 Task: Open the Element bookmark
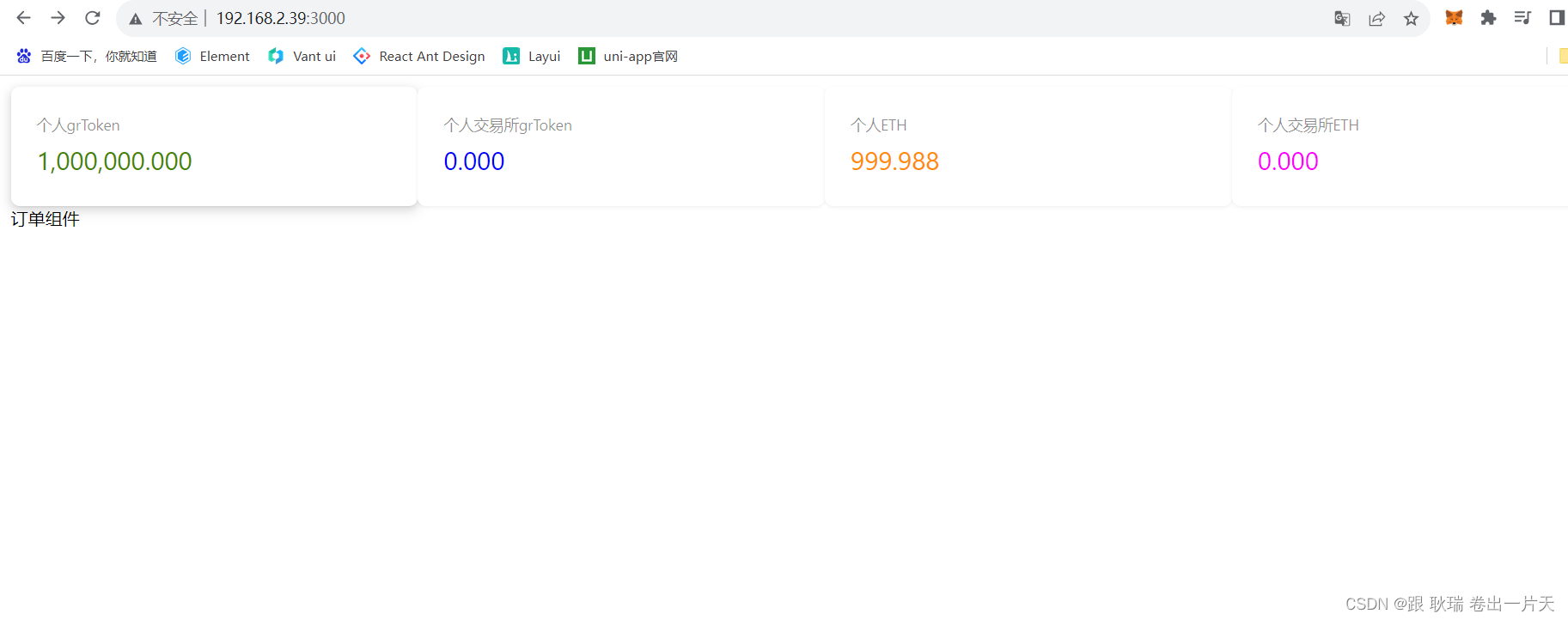224,56
